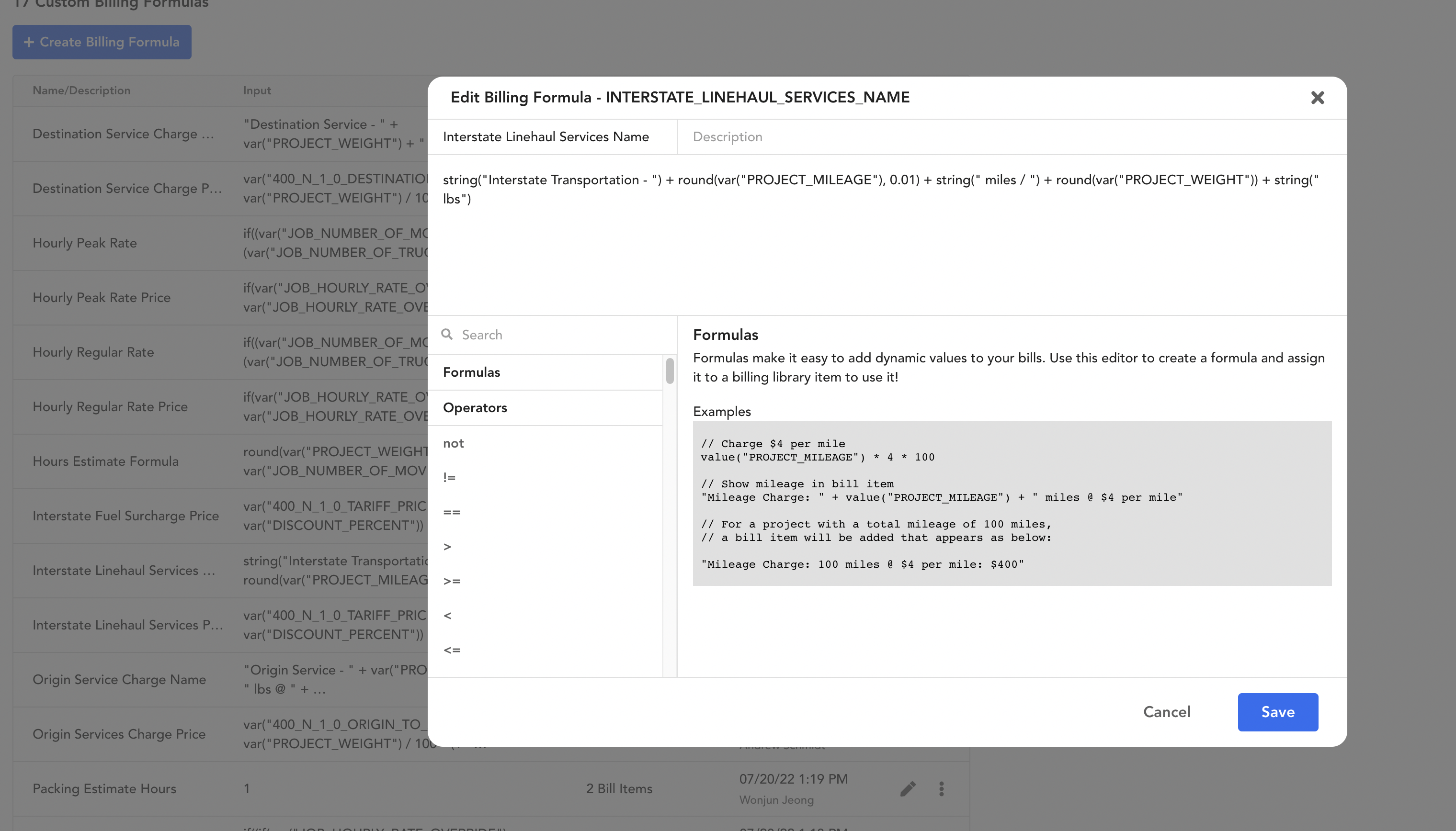The image size is (1456, 831).
Task: Click the three-dot menu icon on Packing Estimate Hours
Action: 941,789
